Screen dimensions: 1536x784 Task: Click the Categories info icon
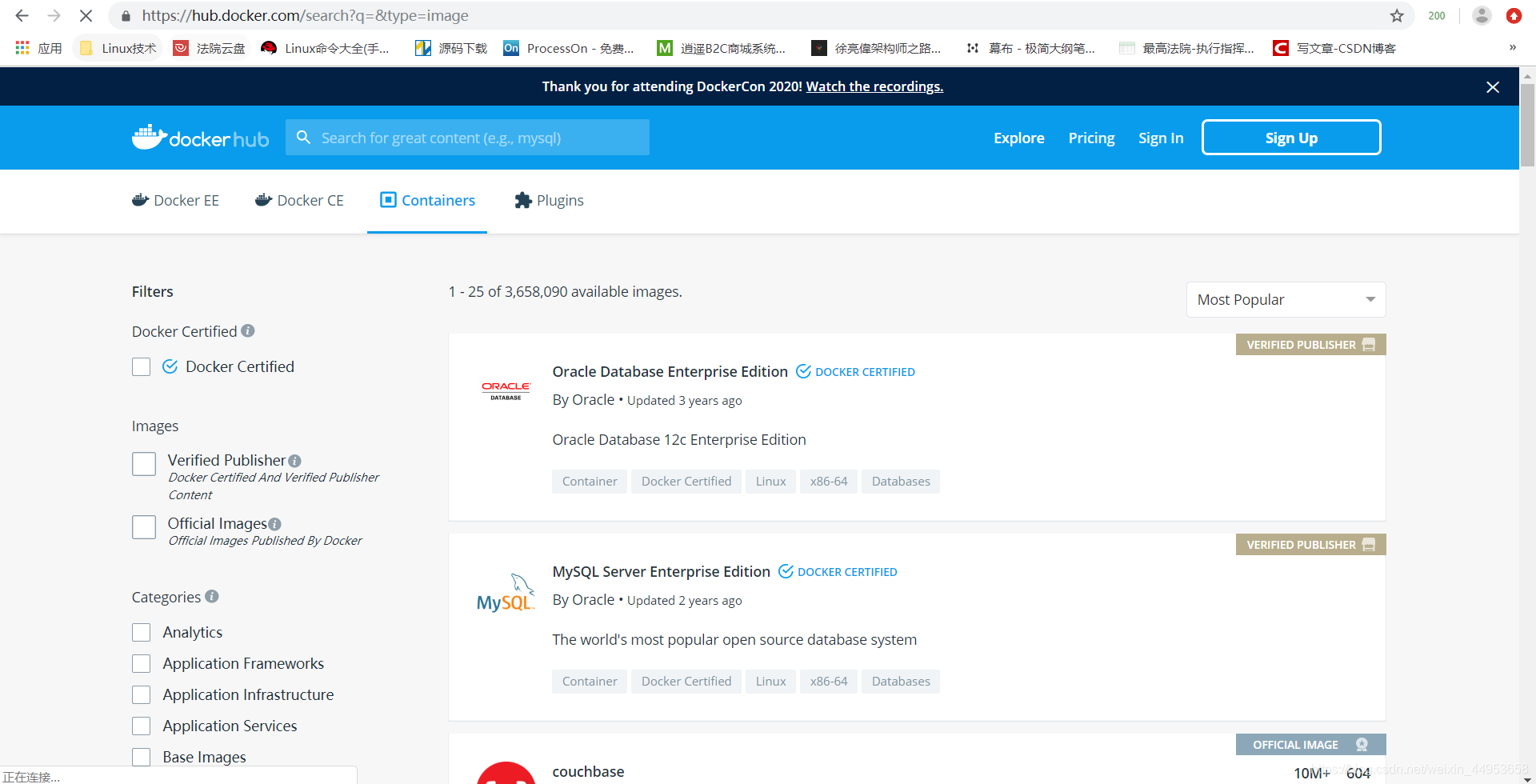(212, 596)
